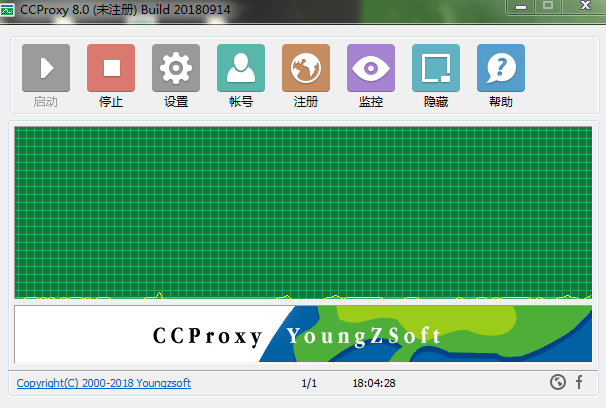Click the grayed-out 启动 (Start) play icon
The height and width of the screenshot is (408, 606).
coord(46,68)
